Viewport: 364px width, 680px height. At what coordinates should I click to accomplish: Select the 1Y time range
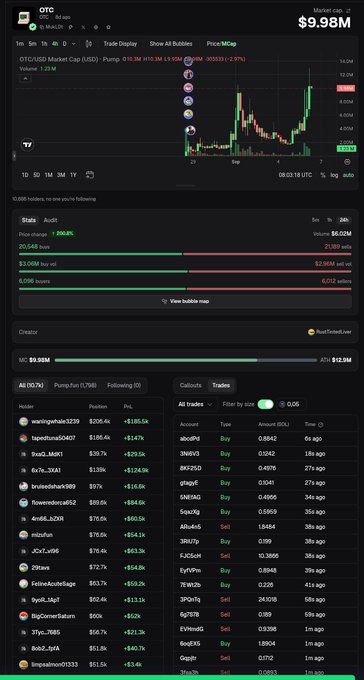coord(73,175)
